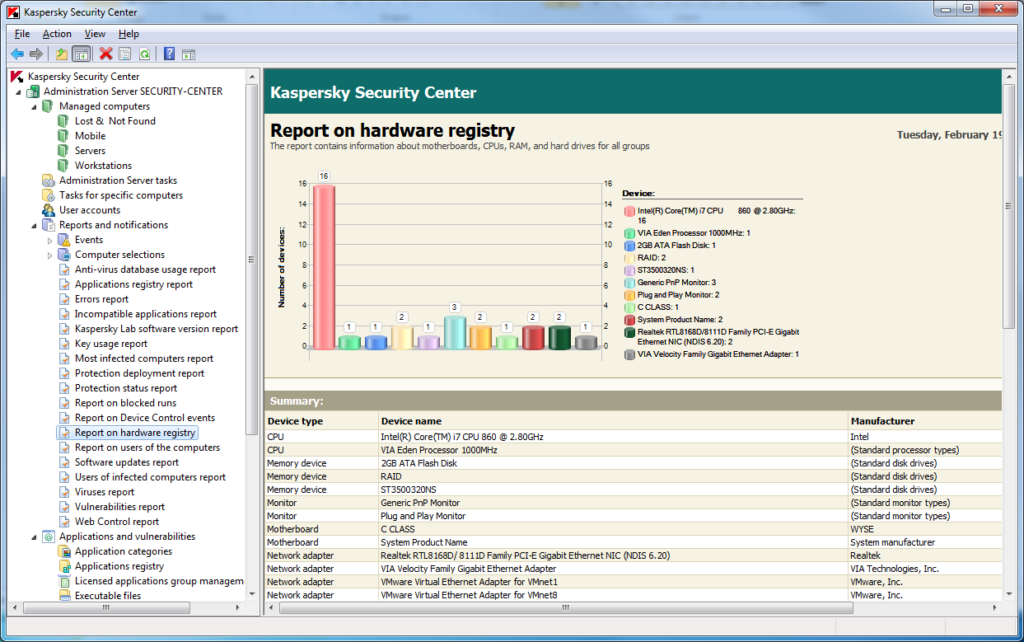
Task: Open the Help menu
Action: pos(129,34)
